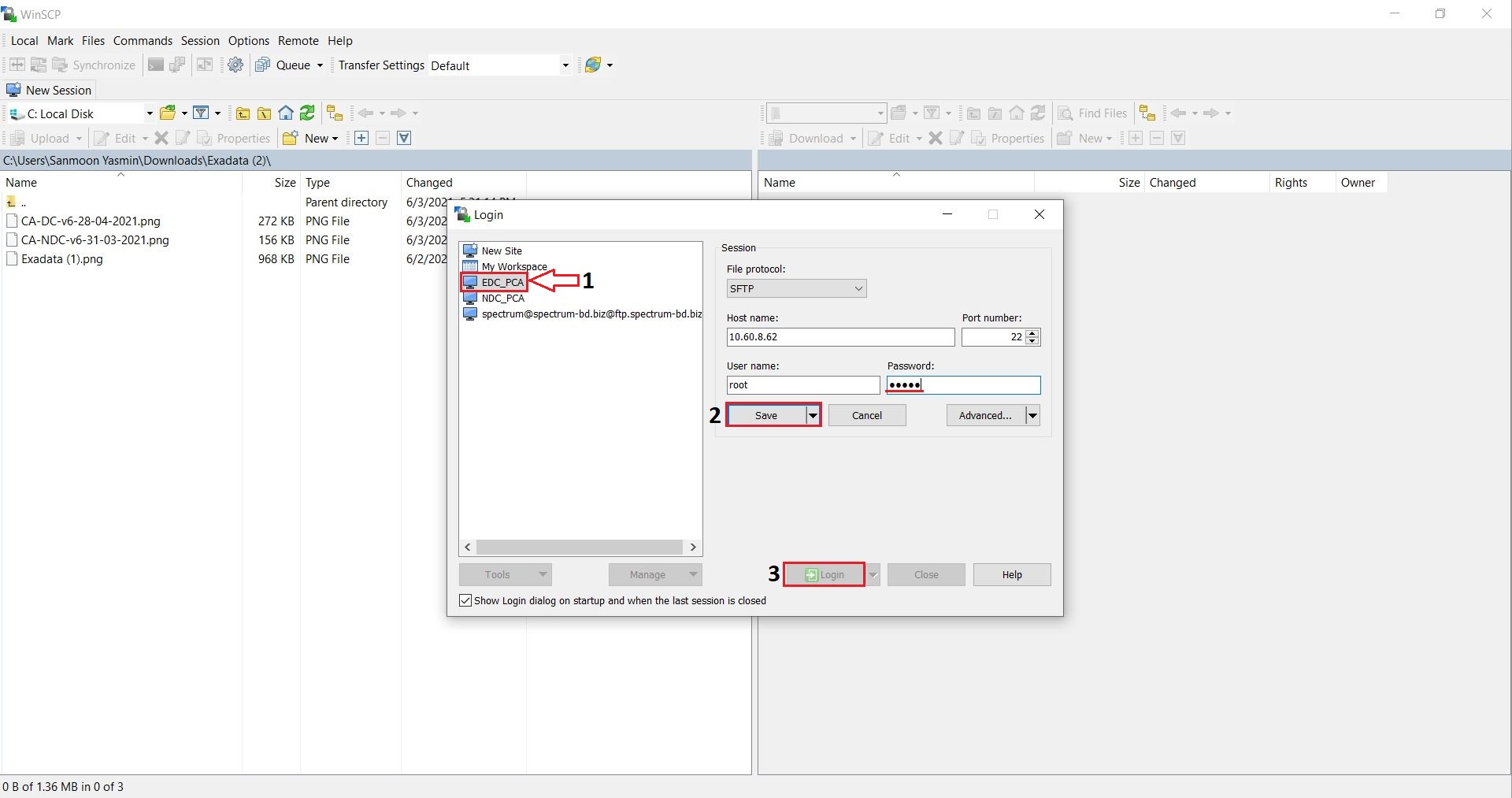This screenshot has width=1512, height=798.
Task: Select the NDC_PCA saved site
Action: pos(502,299)
